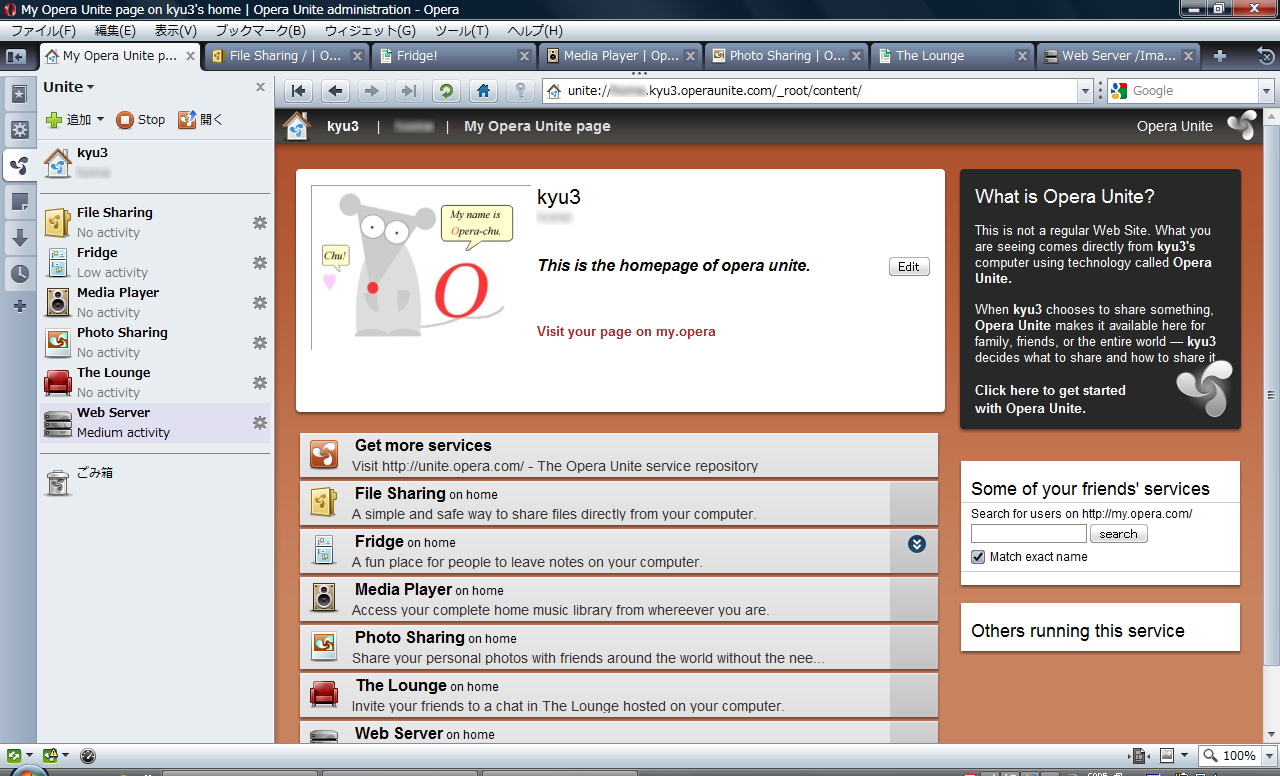Click the Rewind navigation button
1280x776 pixels.
pos(298,91)
